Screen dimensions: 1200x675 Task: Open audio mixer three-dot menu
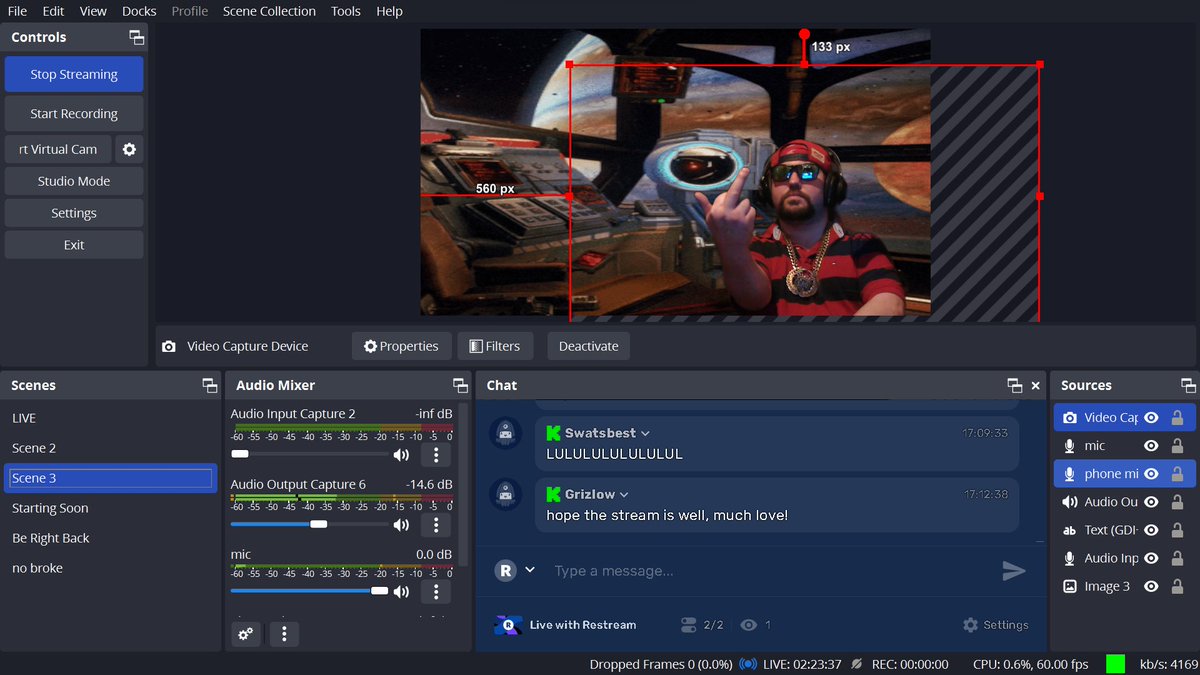284,633
